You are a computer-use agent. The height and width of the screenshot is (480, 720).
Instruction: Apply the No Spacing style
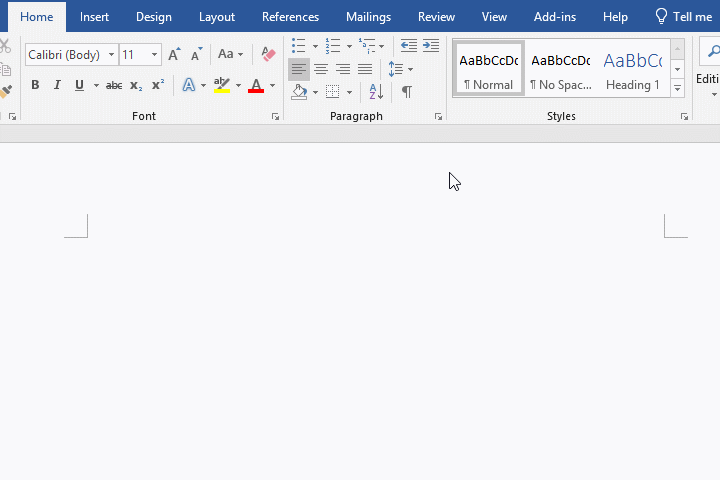[561, 68]
